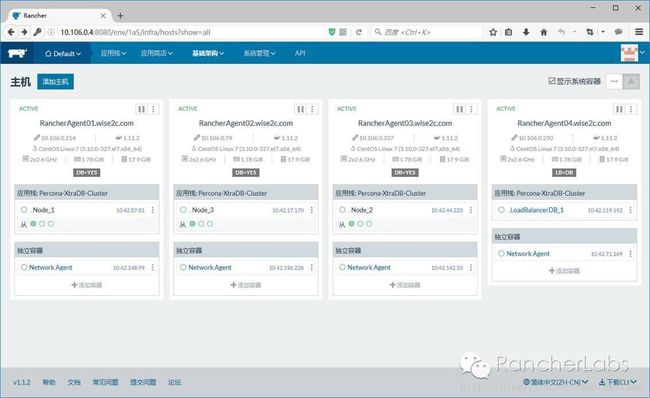Open more actions menu for RancherAgent02 host
Screen dimensions: 650x398
pos(313,109)
